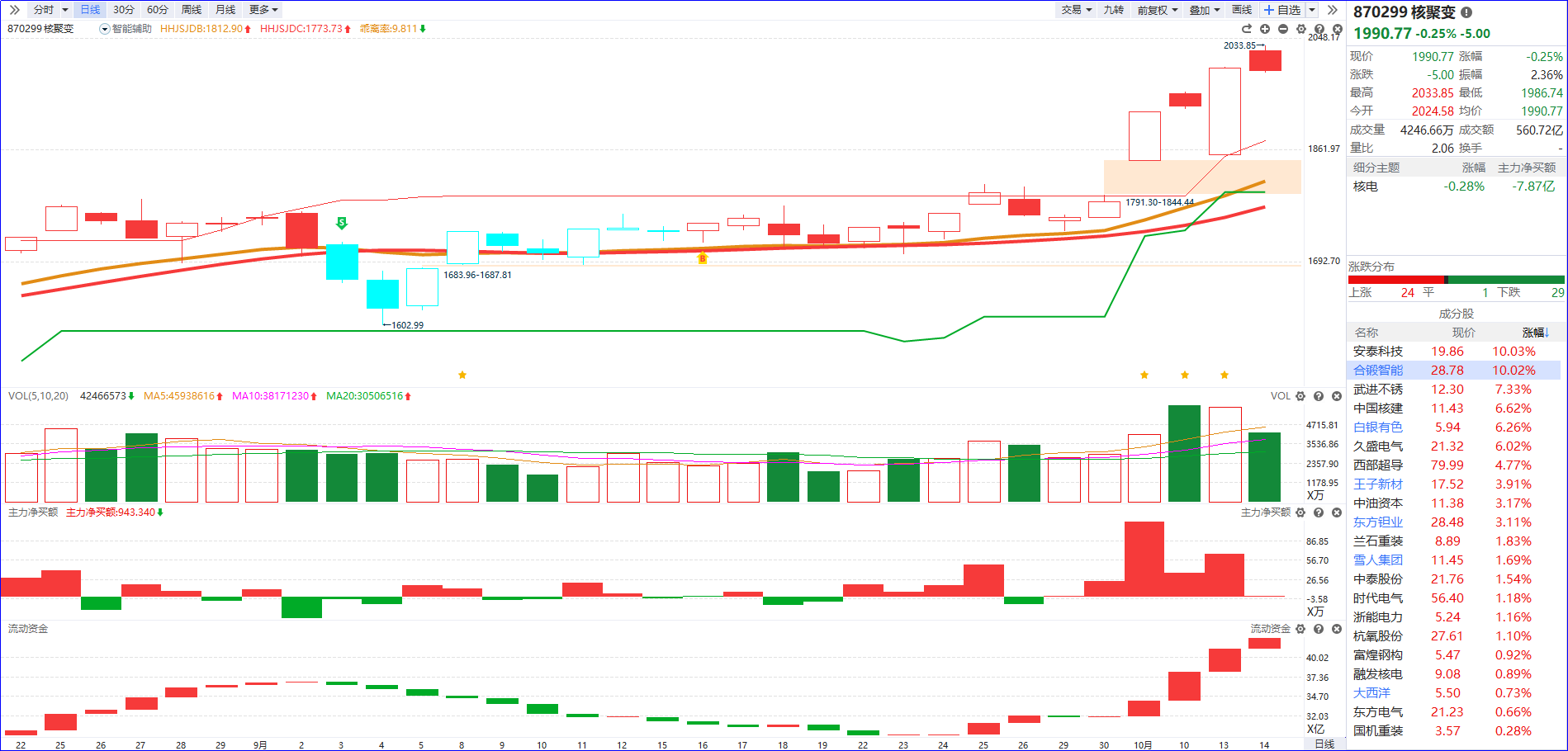This screenshot has height=751, width=1568.
Task: Open the 东方钽业 constituent stock
Action: [1378, 522]
